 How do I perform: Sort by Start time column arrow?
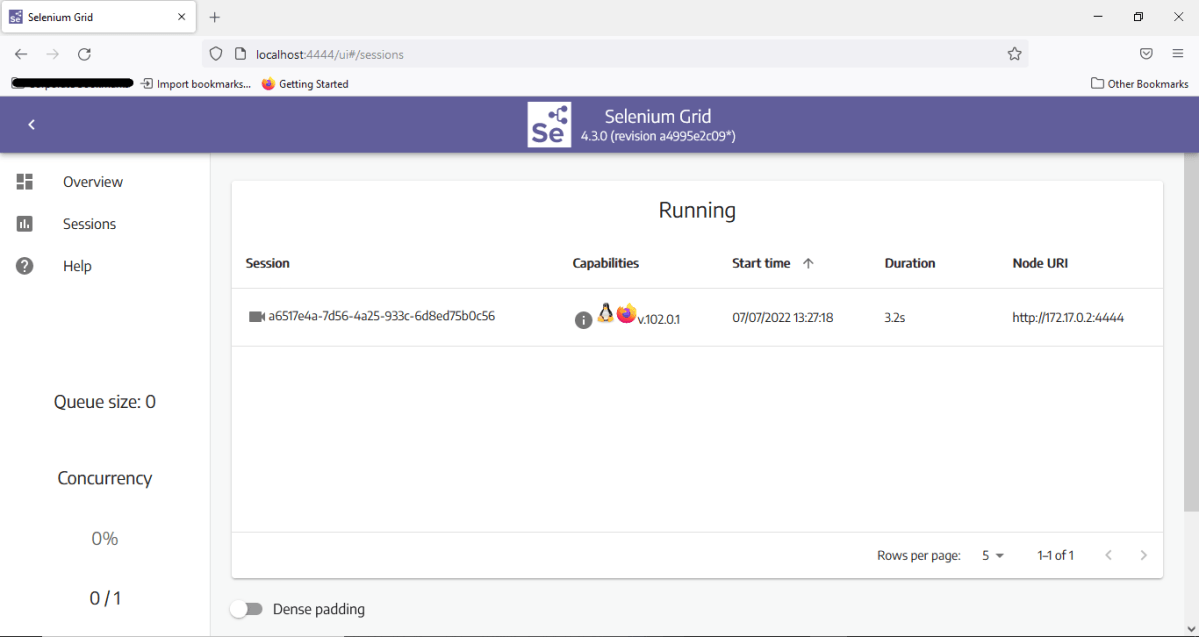pos(808,263)
